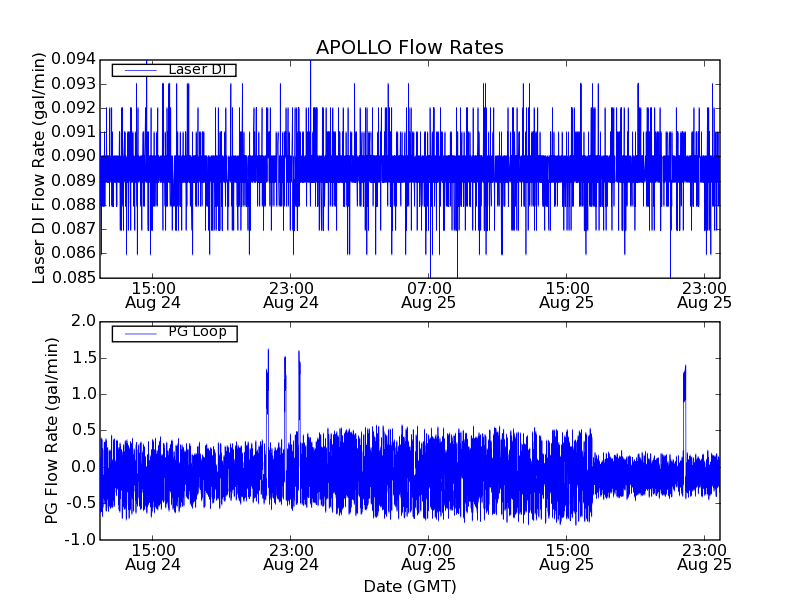Click the 0.094 tick label on top plot
Image resolution: width=800 pixels, height=600 pixels.
73,59
